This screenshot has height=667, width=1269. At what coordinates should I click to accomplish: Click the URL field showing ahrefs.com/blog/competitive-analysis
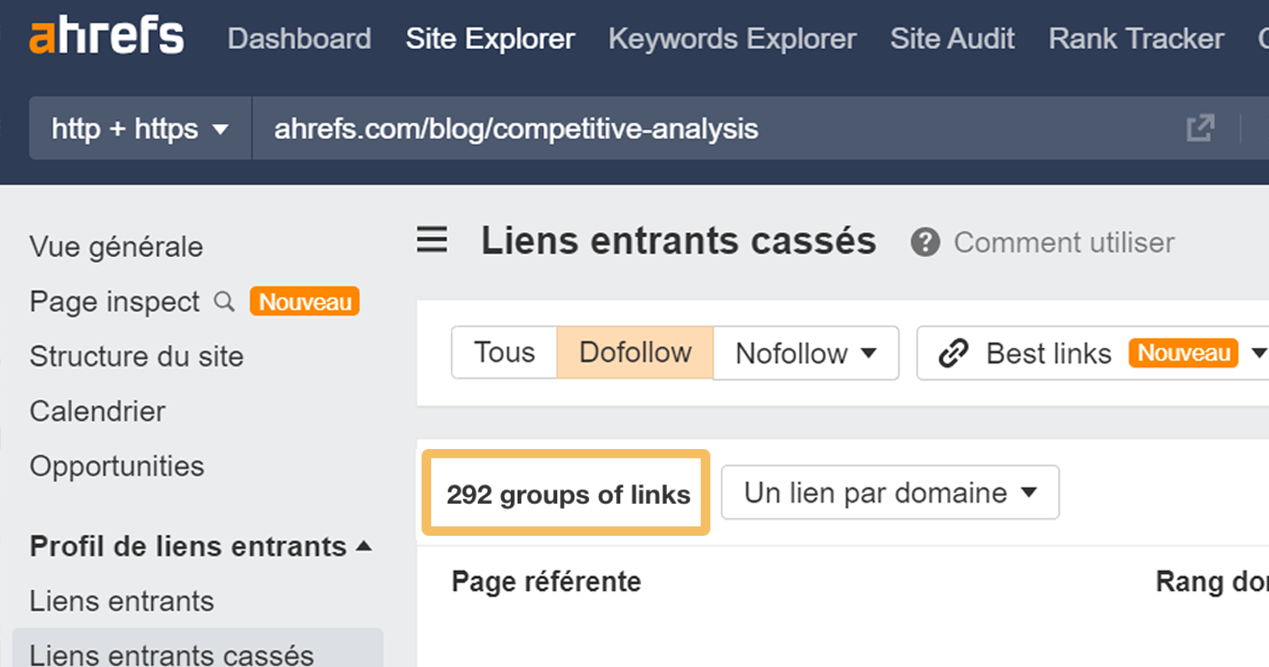(x=515, y=128)
